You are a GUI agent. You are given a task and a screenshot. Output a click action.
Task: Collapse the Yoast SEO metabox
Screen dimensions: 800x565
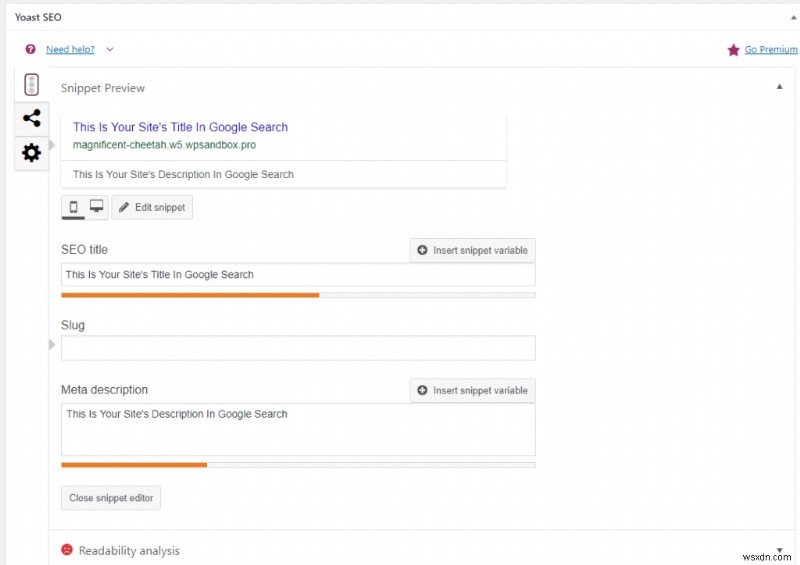(780, 17)
